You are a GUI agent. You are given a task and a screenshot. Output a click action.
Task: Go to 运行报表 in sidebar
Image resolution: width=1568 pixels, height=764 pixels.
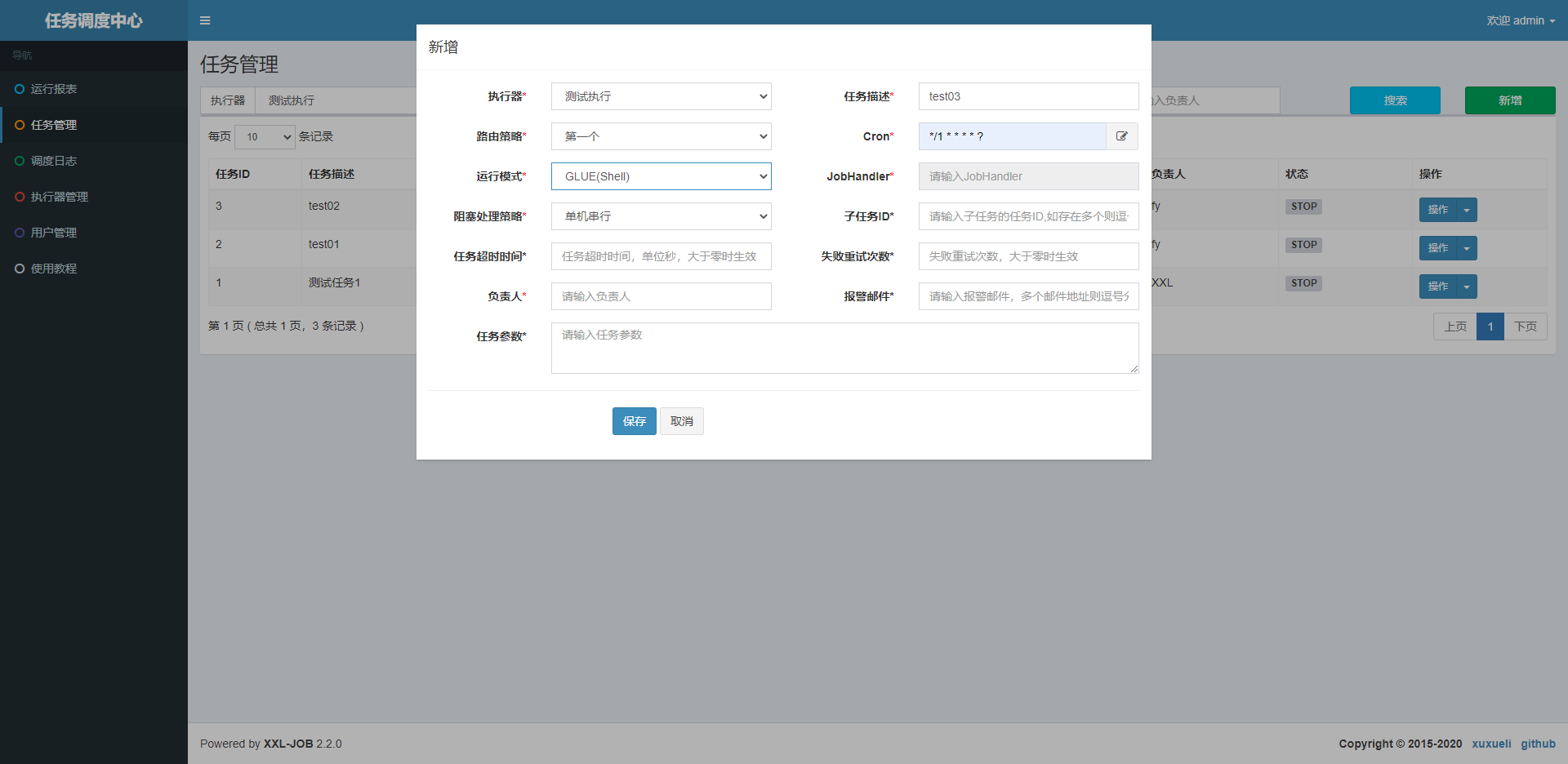(x=94, y=89)
